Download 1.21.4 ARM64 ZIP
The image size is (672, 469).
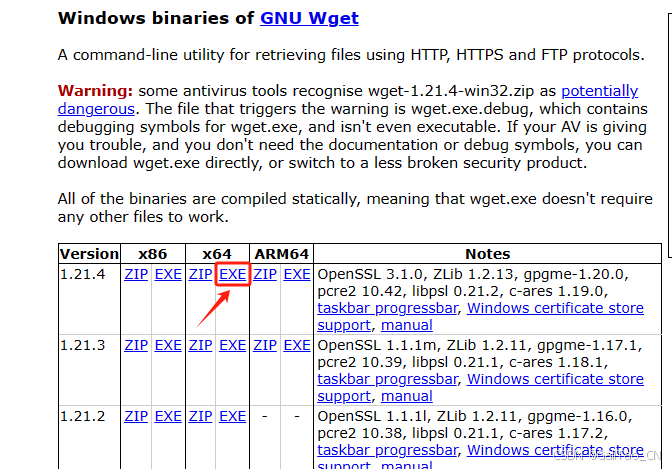coord(265,274)
